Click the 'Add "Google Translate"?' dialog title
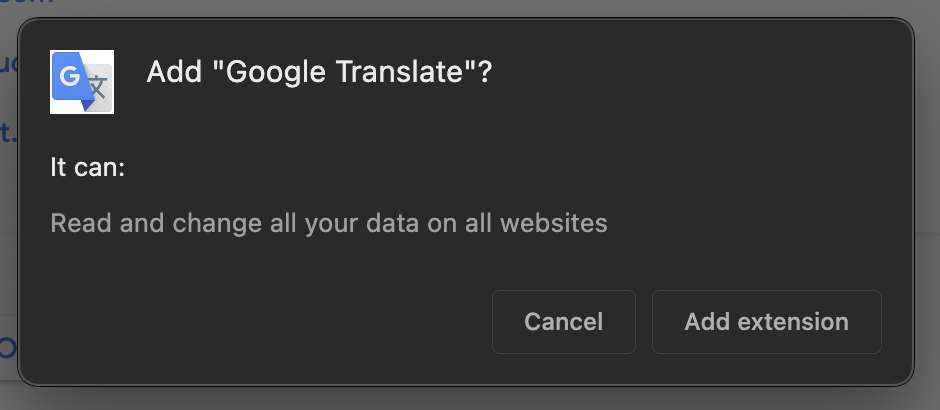940x410 pixels. click(320, 73)
